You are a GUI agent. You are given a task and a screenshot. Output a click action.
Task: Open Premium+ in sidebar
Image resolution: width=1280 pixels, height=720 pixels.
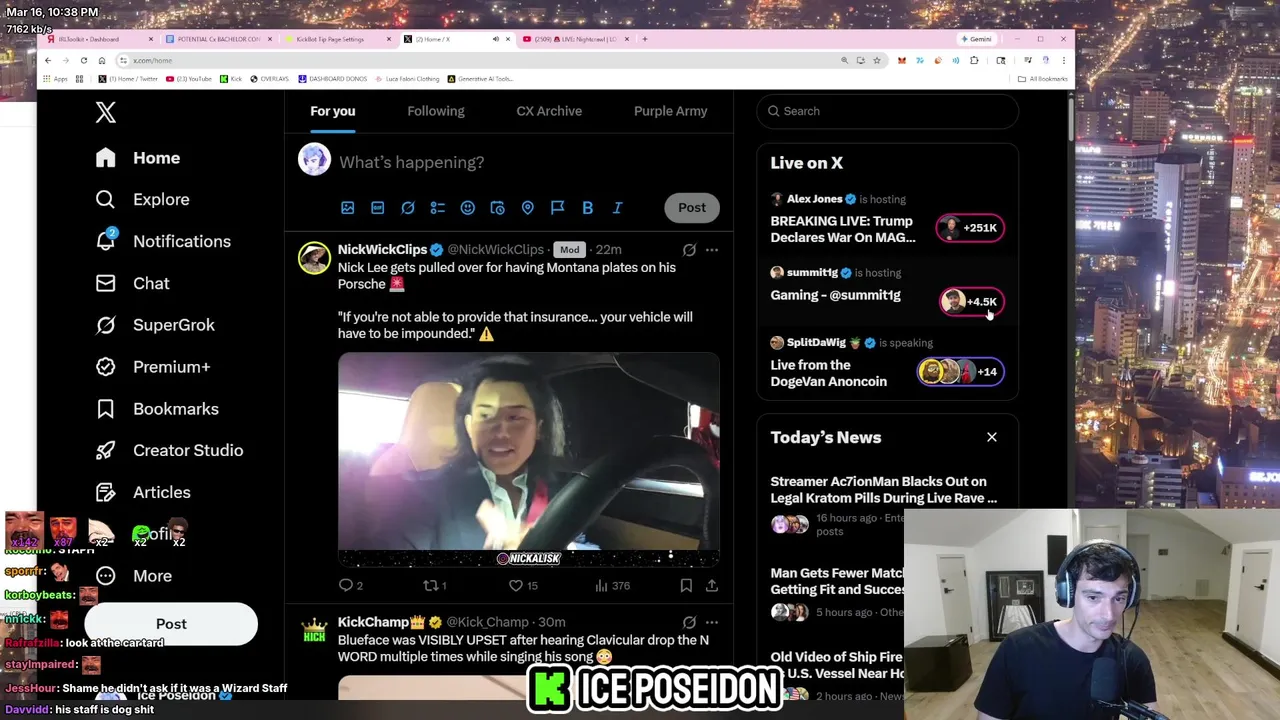click(152, 367)
